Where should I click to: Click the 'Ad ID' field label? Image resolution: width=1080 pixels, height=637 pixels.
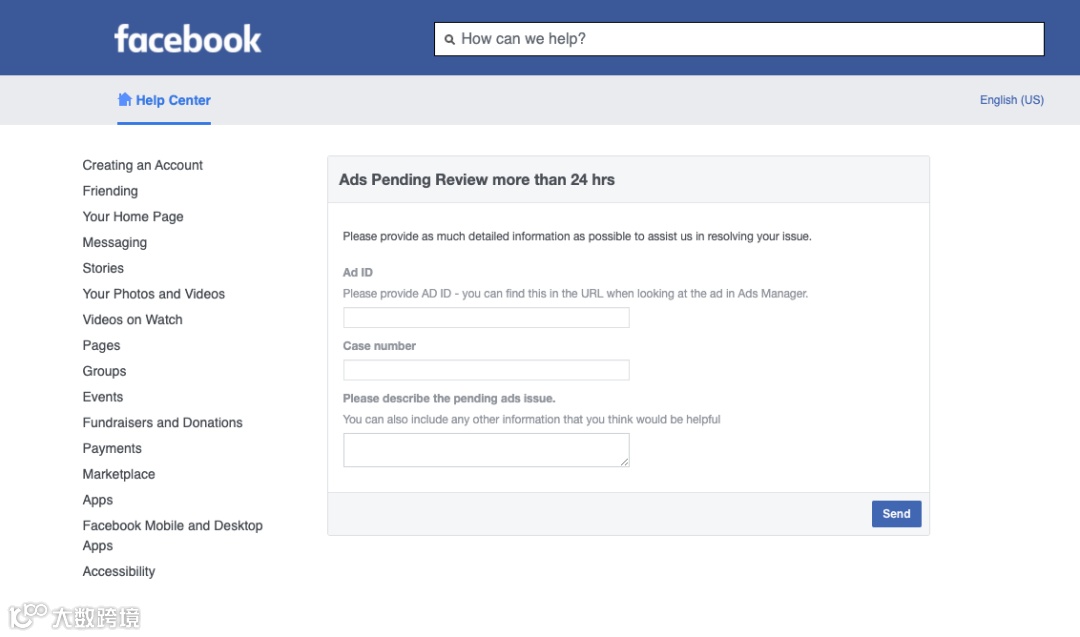[357, 273]
